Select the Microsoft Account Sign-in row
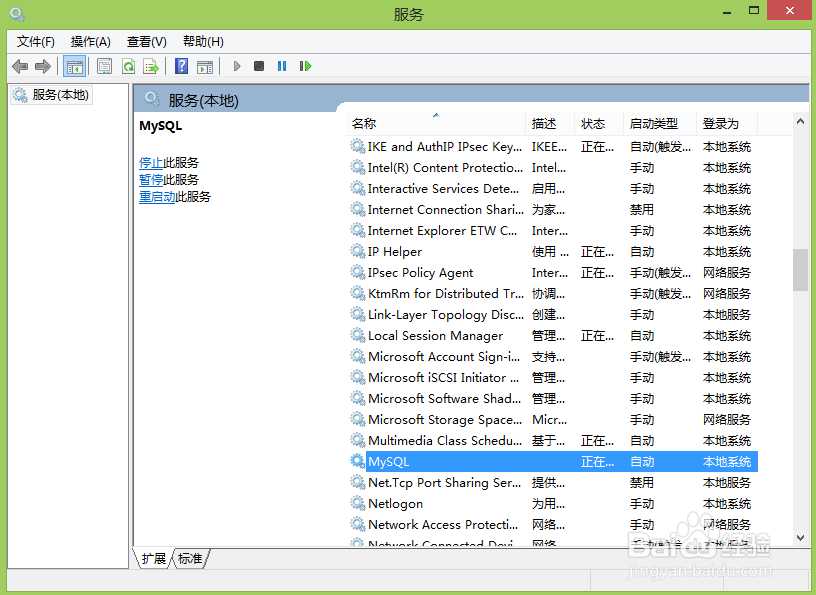 tap(553, 357)
